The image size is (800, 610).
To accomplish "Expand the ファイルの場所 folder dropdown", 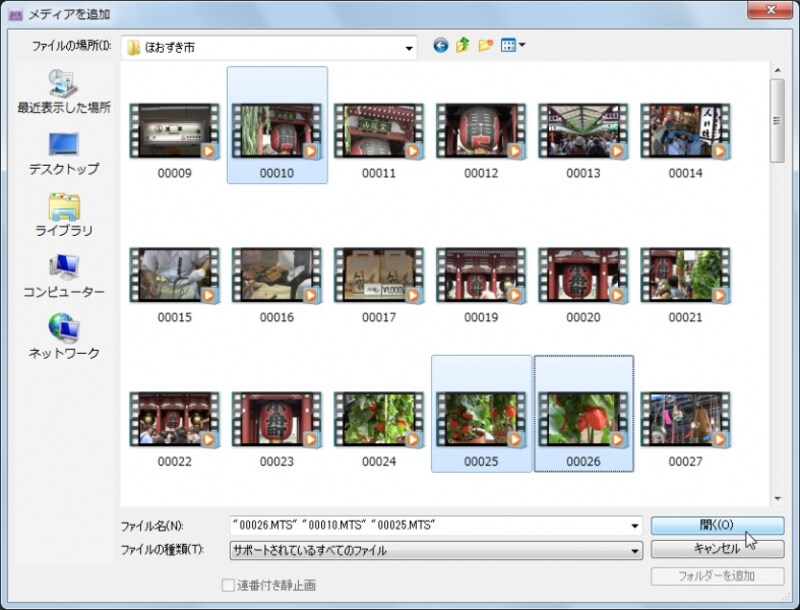I will (x=409, y=47).
